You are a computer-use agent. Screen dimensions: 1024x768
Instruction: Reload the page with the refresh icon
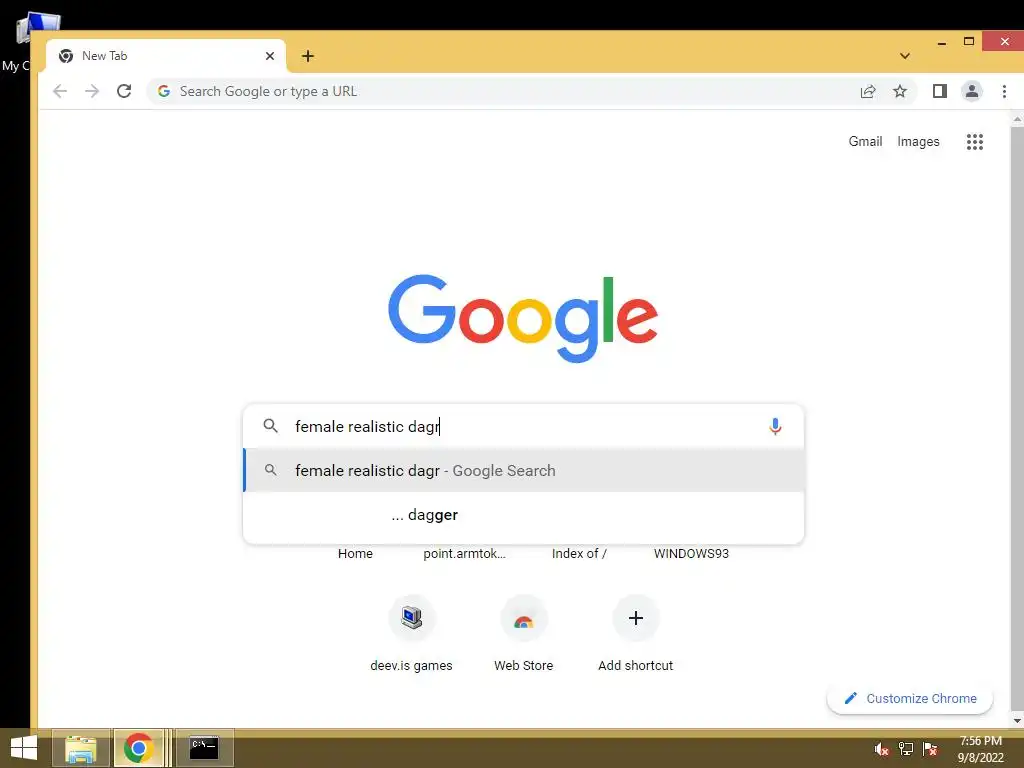[x=124, y=91]
